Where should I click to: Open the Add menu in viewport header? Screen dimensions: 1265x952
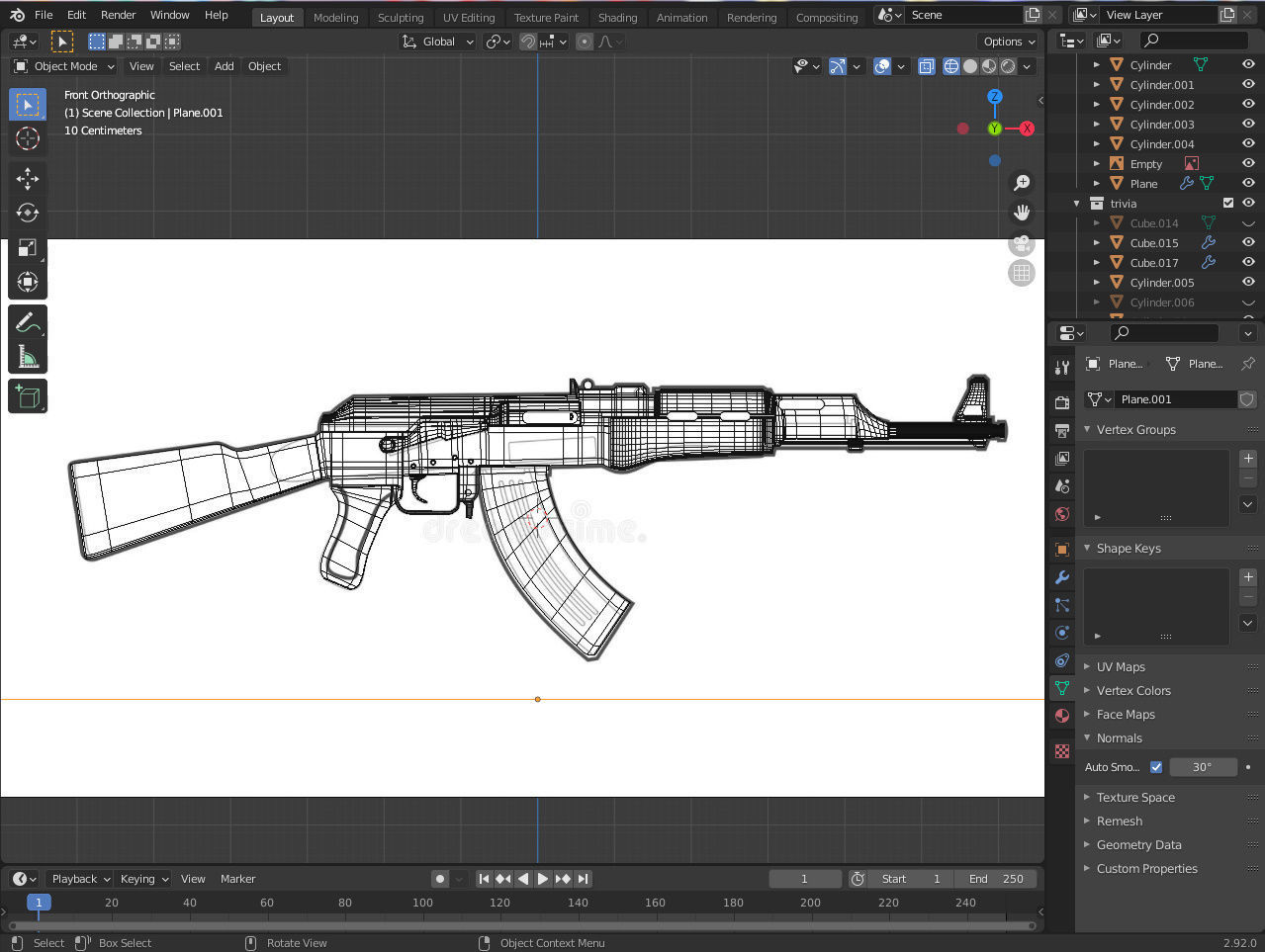pyautogui.click(x=225, y=66)
